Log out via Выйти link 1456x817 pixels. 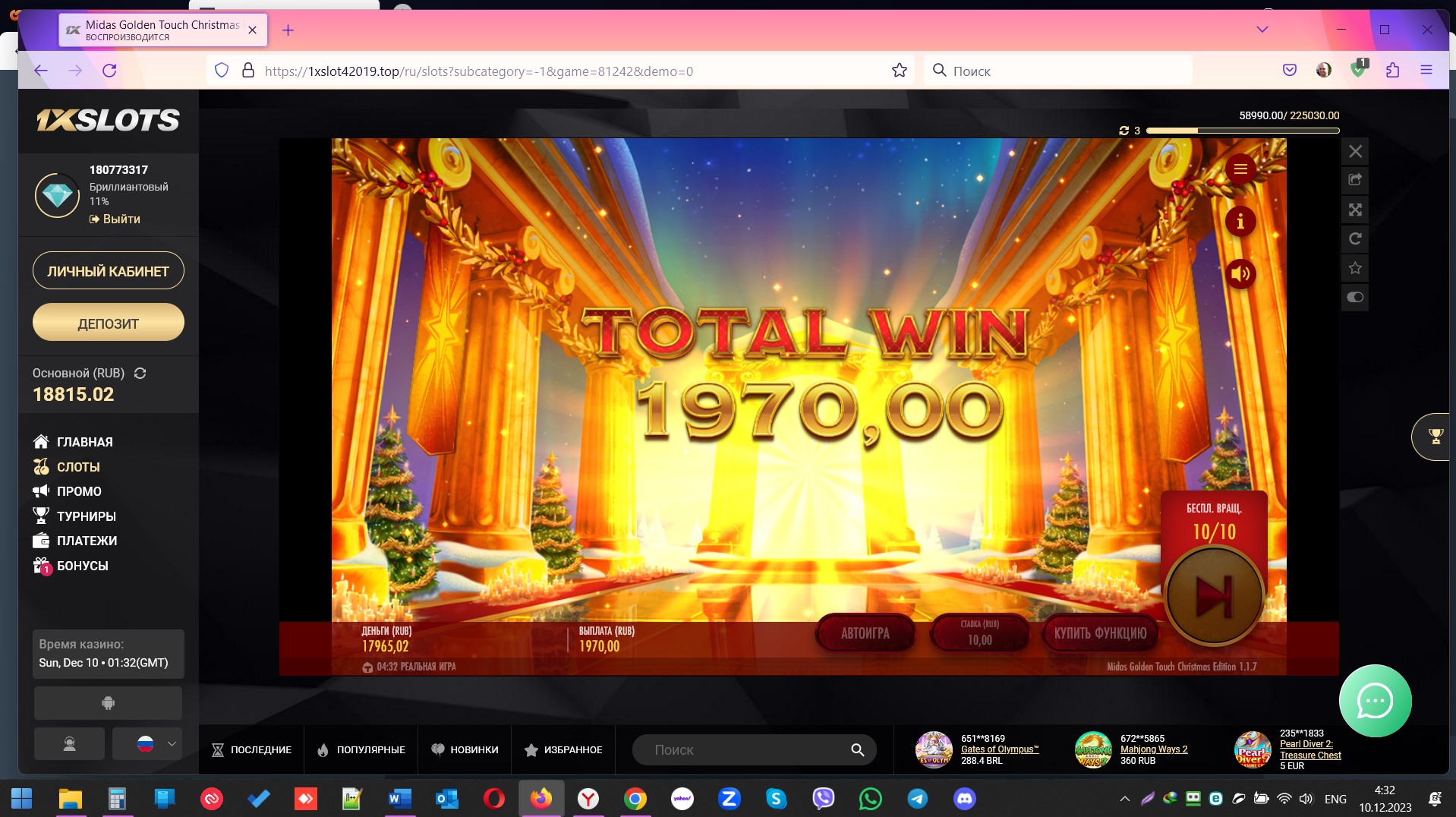(x=115, y=219)
